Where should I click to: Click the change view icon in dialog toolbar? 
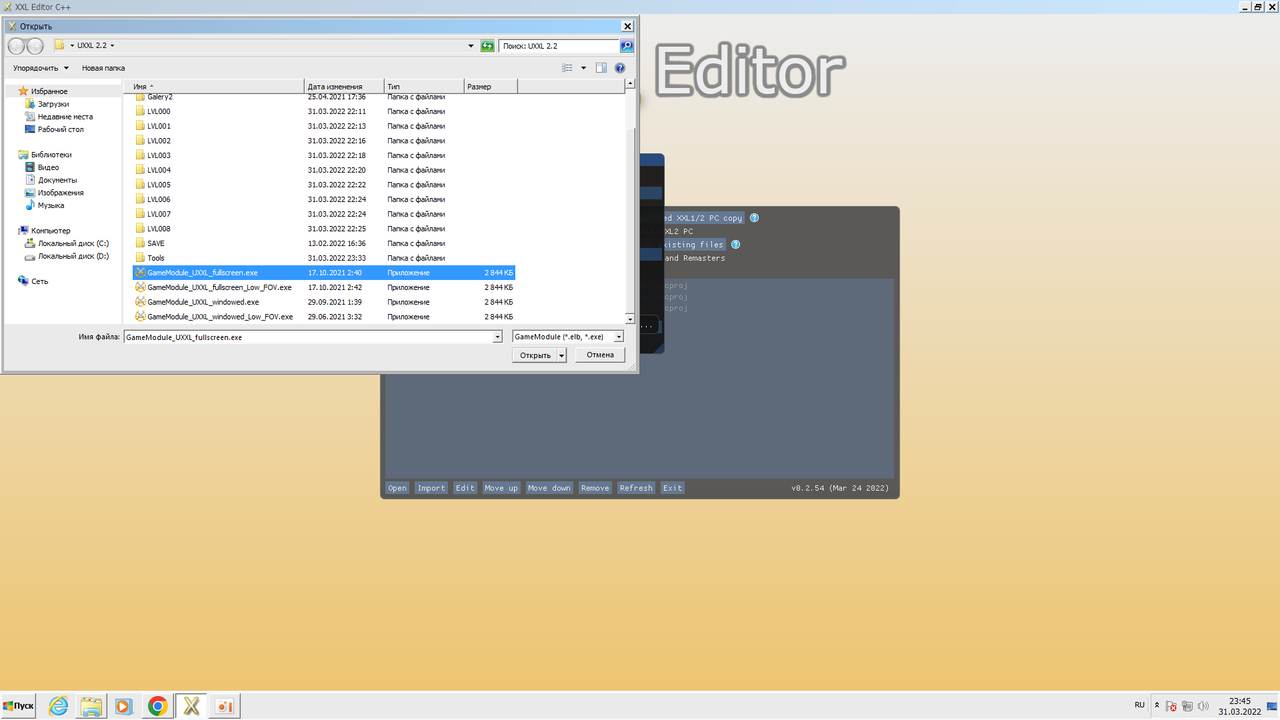click(567, 68)
